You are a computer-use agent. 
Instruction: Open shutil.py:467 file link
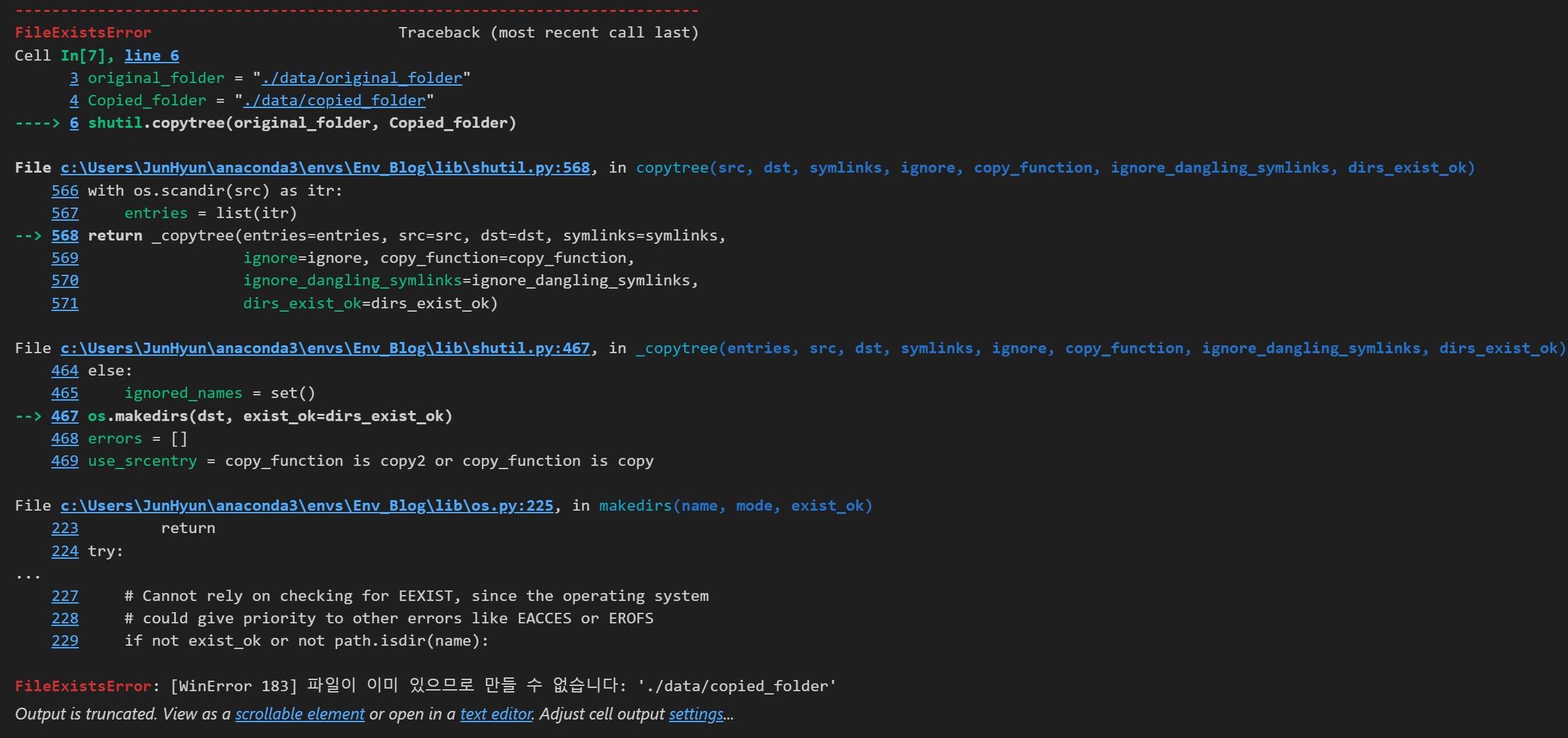coord(325,348)
